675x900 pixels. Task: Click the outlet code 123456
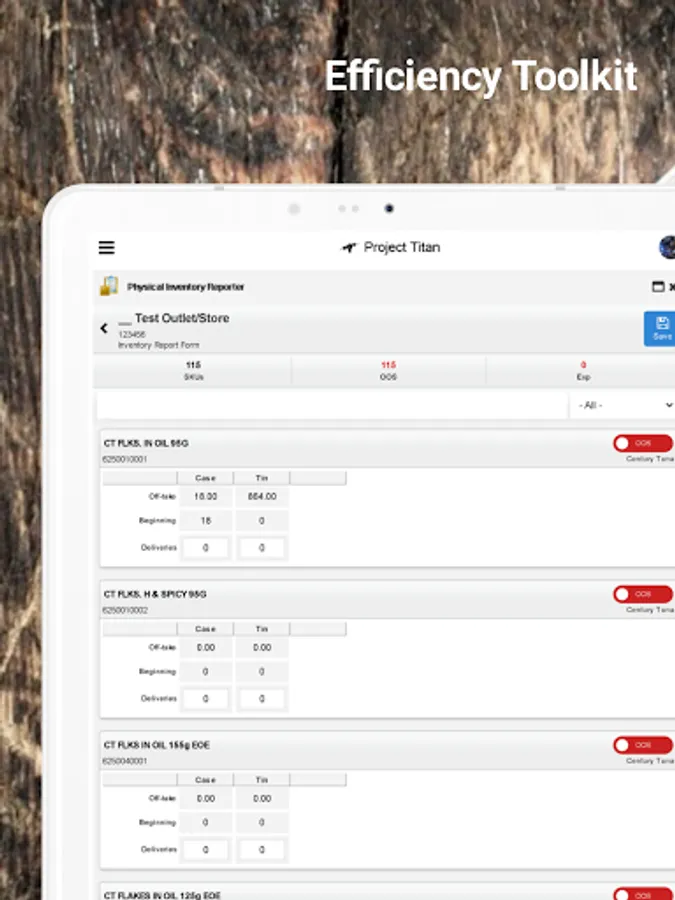[x=131, y=334]
